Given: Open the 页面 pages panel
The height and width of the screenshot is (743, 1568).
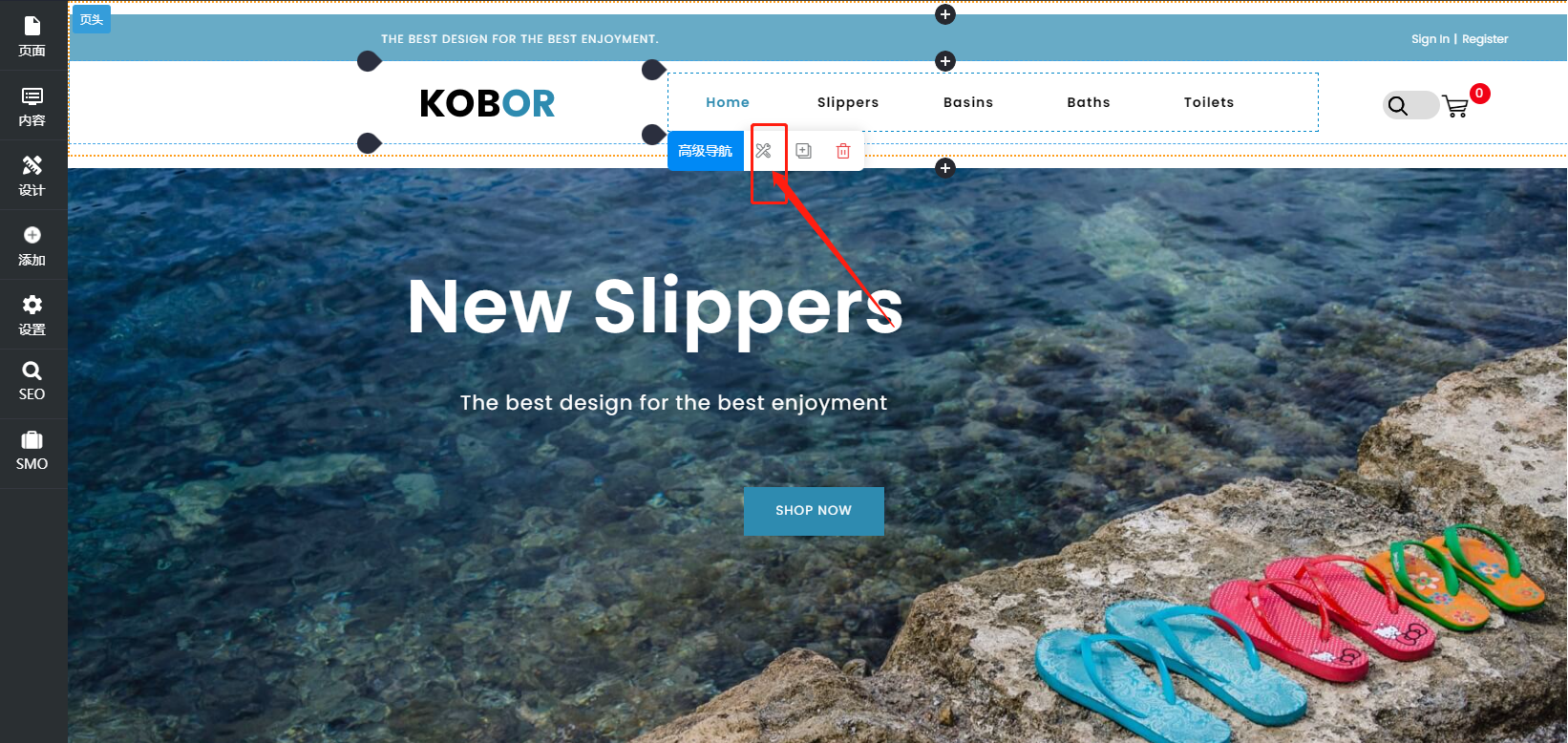Looking at the screenshot, I should 32,36.
